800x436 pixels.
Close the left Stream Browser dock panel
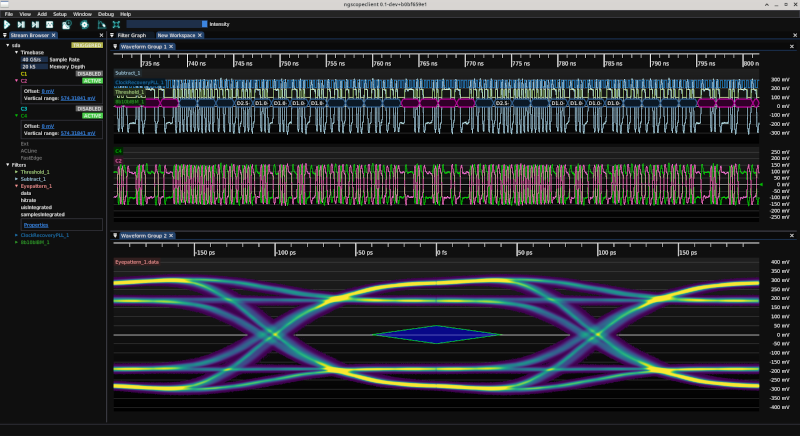pyautogui.click(x=101, y=35)
